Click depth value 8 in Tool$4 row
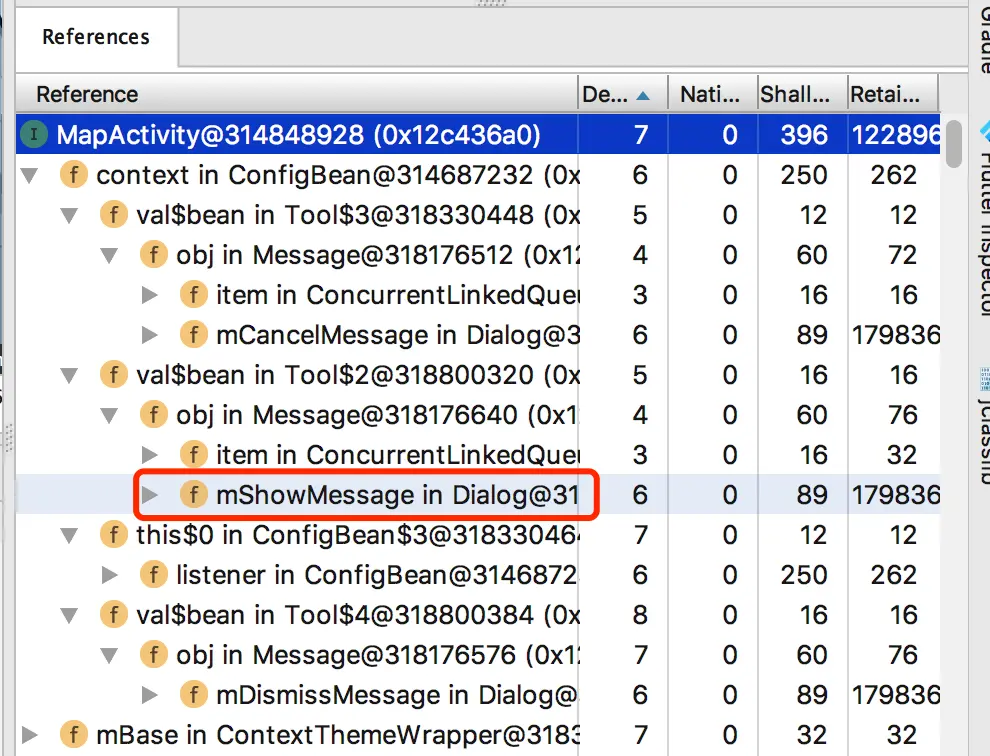The width and height of the screenshot is (990, 756). [640, 615]
